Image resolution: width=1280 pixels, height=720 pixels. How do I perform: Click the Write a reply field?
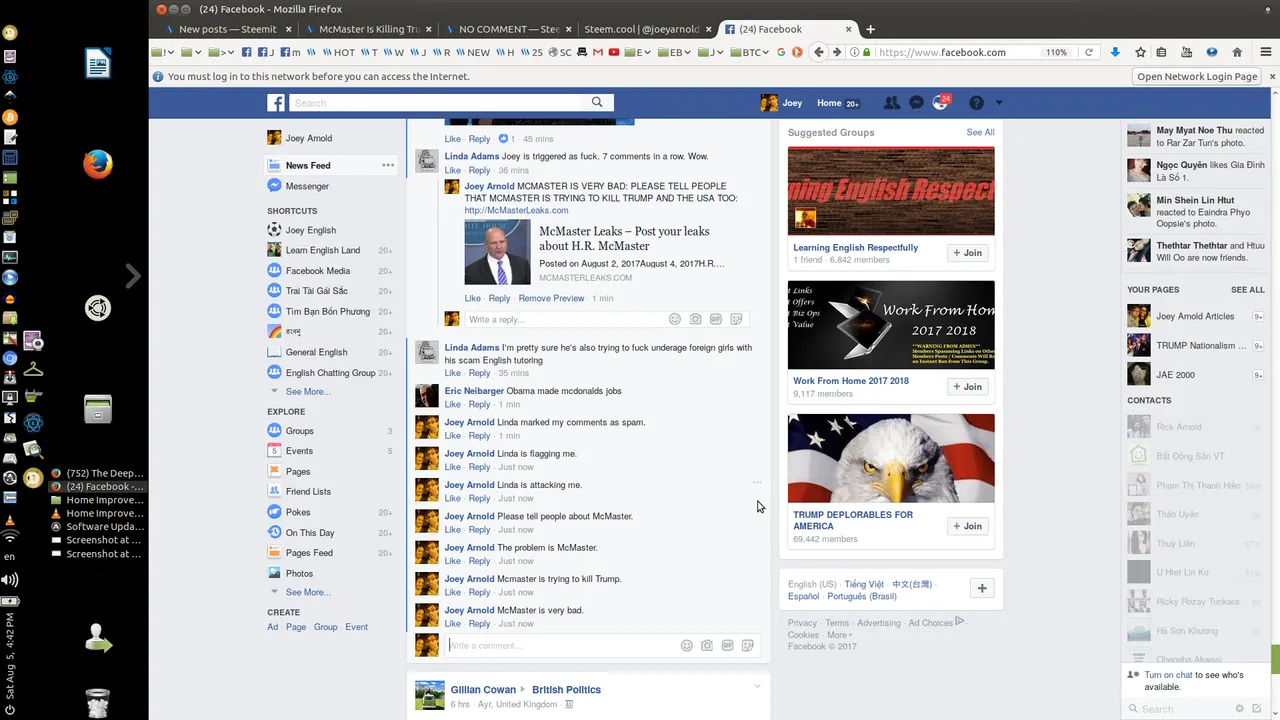pyautogui.click(x=564, y=319)
